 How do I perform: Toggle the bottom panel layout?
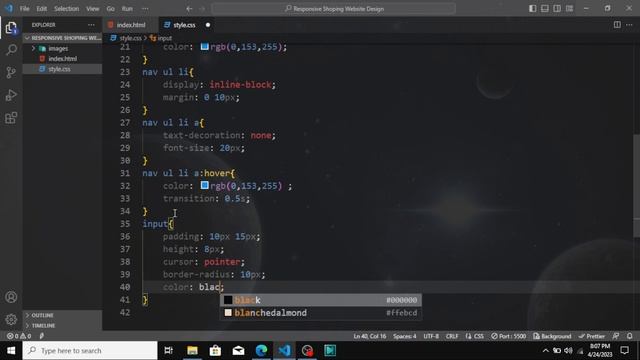545,9
